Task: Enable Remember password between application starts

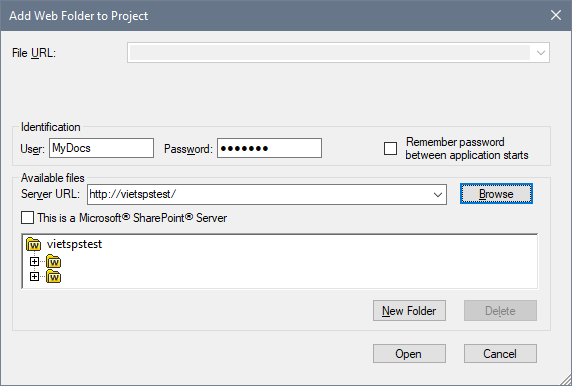Action: 390,148
